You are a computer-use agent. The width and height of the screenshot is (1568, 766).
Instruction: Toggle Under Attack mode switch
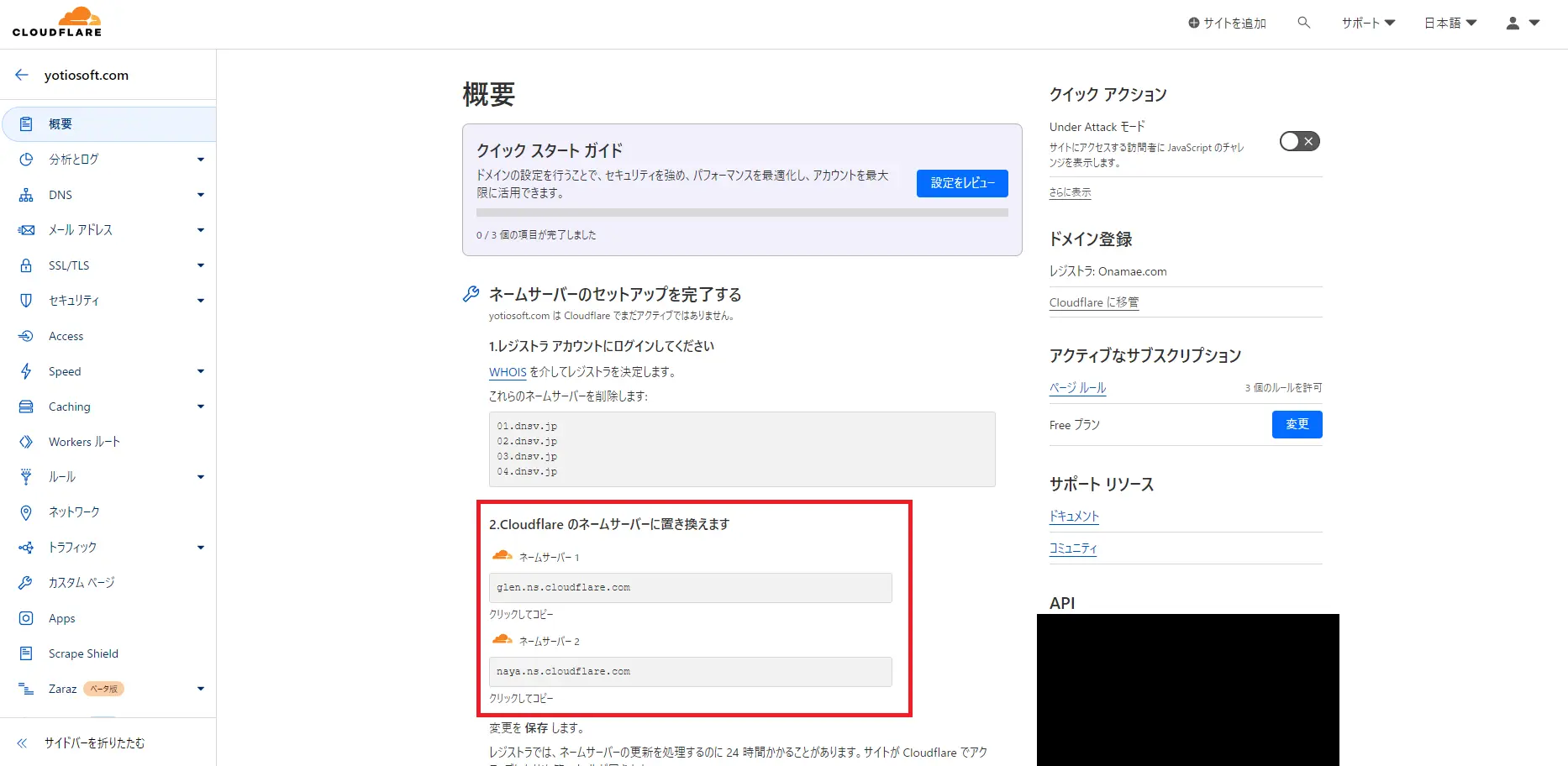[1299, 141]
